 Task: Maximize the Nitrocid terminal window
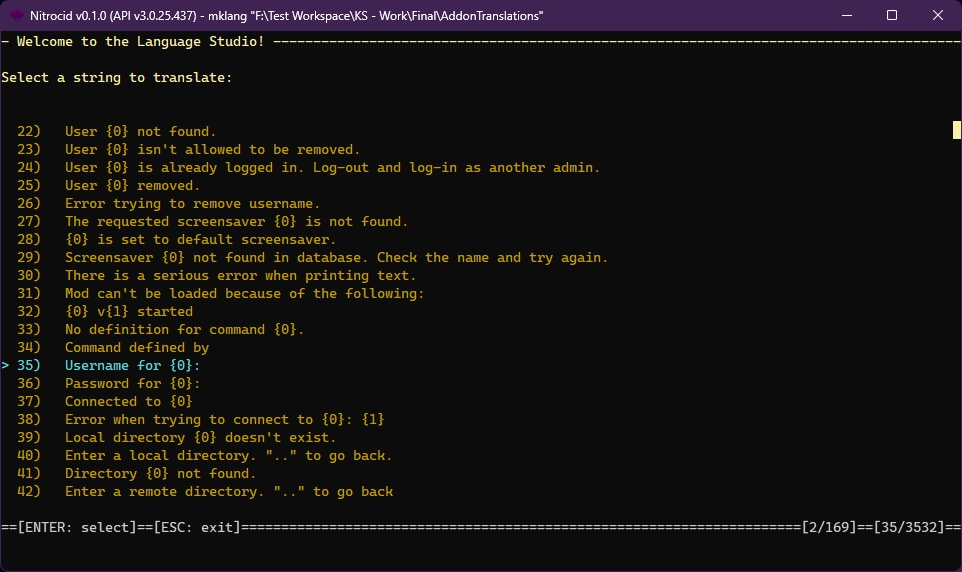[x=892, y=16]
